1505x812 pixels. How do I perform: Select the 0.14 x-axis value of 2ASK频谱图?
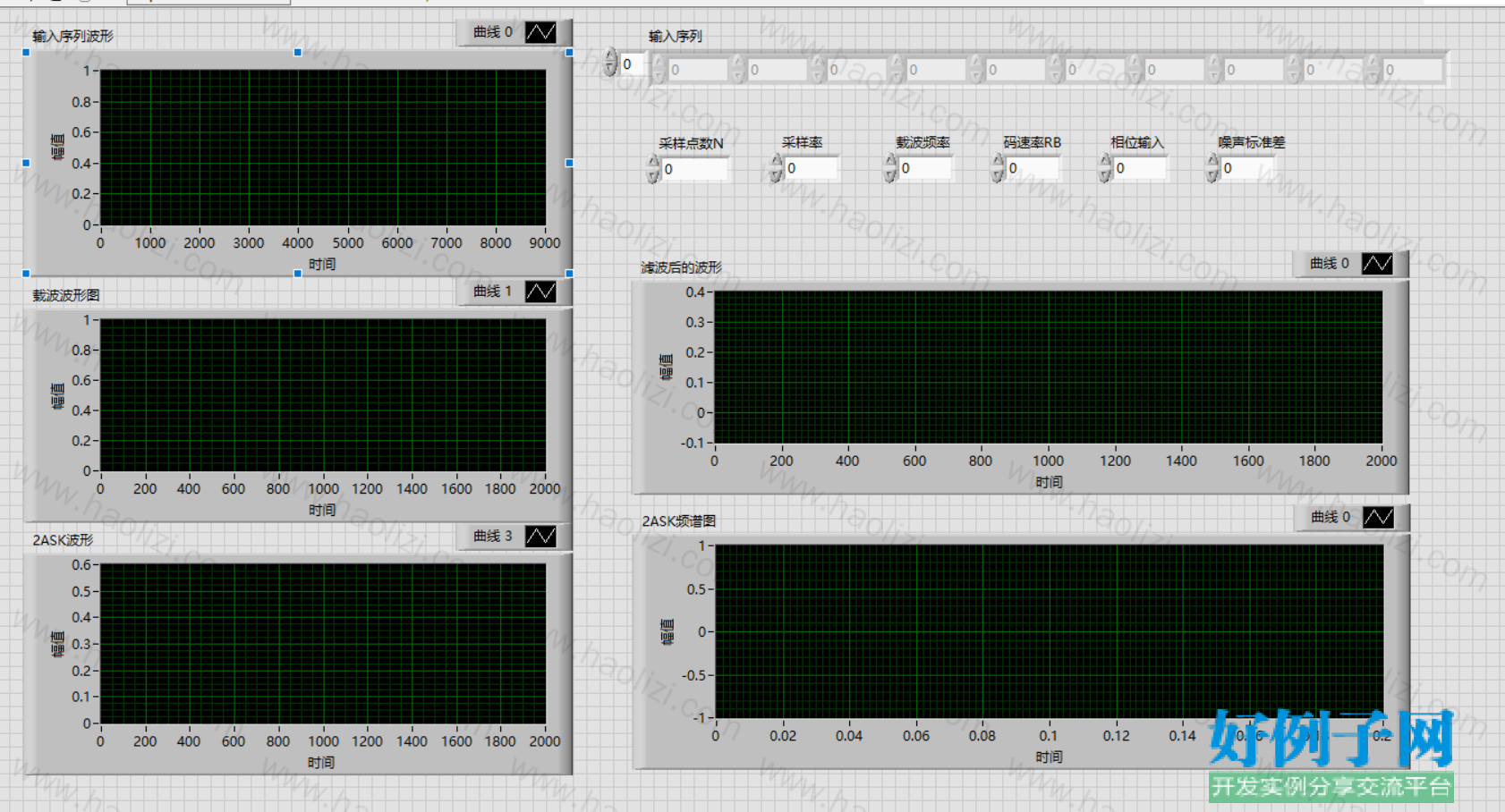[1182, 736]
